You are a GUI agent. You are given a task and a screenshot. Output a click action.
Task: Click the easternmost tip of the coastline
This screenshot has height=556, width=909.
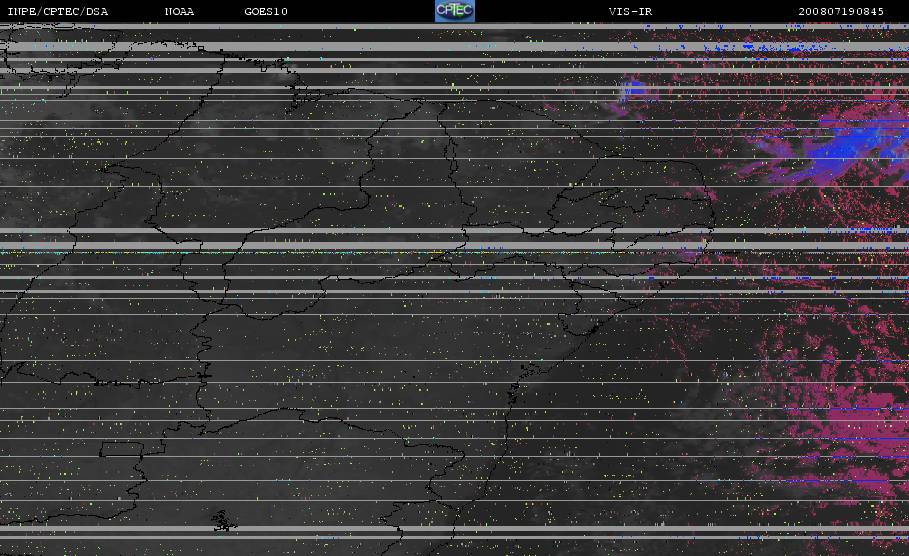[x=714, y=217]
